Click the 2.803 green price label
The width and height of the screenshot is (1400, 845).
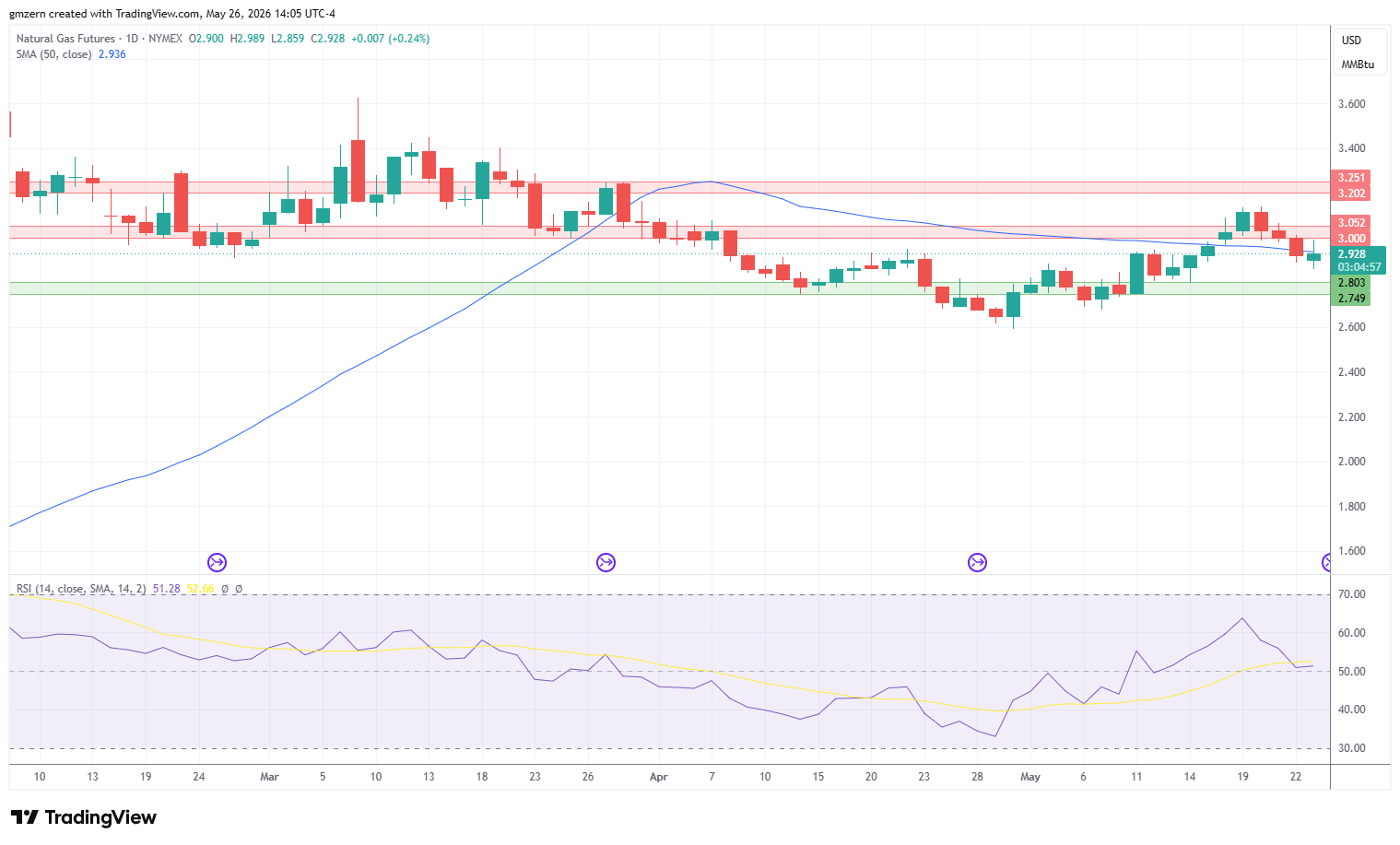click(x=1351, y=283)
